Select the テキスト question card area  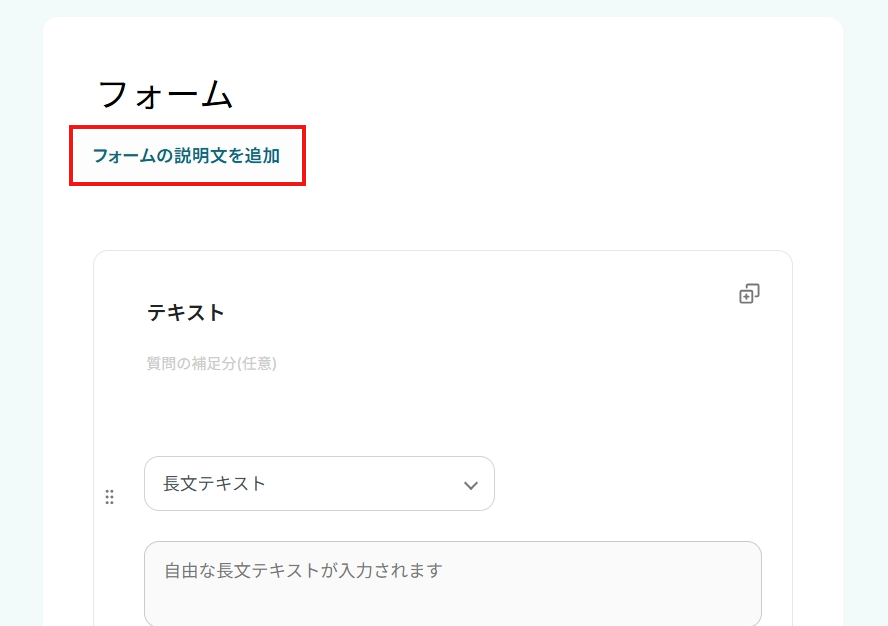442,410
